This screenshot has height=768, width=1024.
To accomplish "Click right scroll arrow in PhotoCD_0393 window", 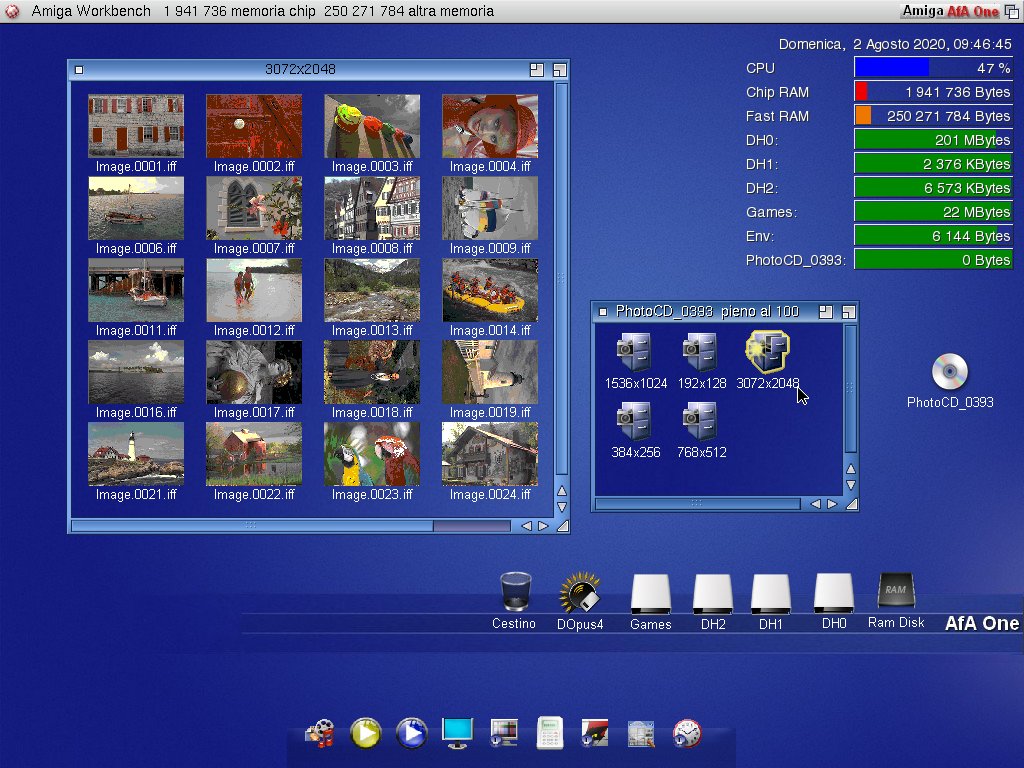I will pyautogui.click(x=832, y=504).
